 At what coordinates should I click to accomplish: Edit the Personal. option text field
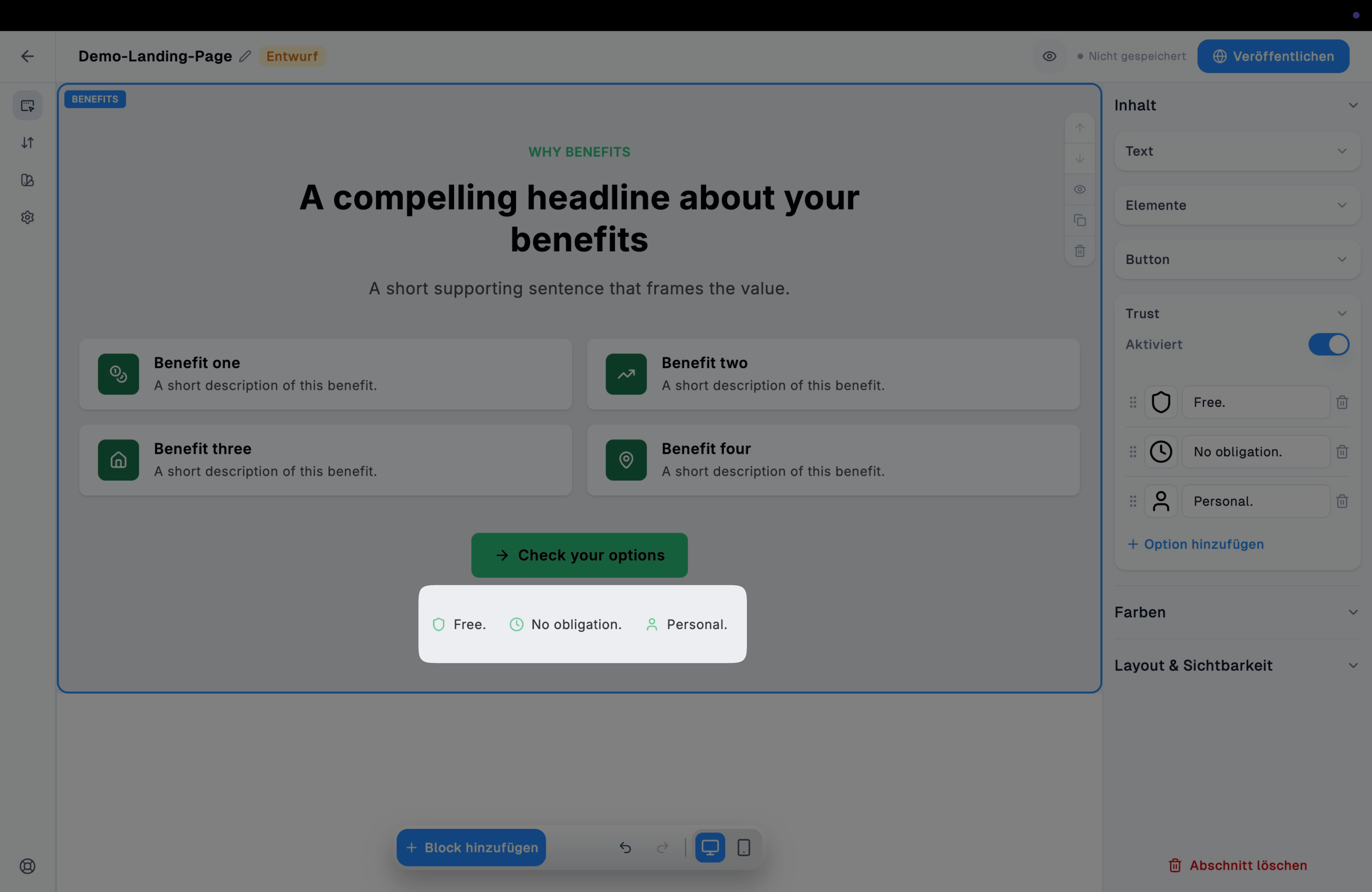(x=1256, y=502)
